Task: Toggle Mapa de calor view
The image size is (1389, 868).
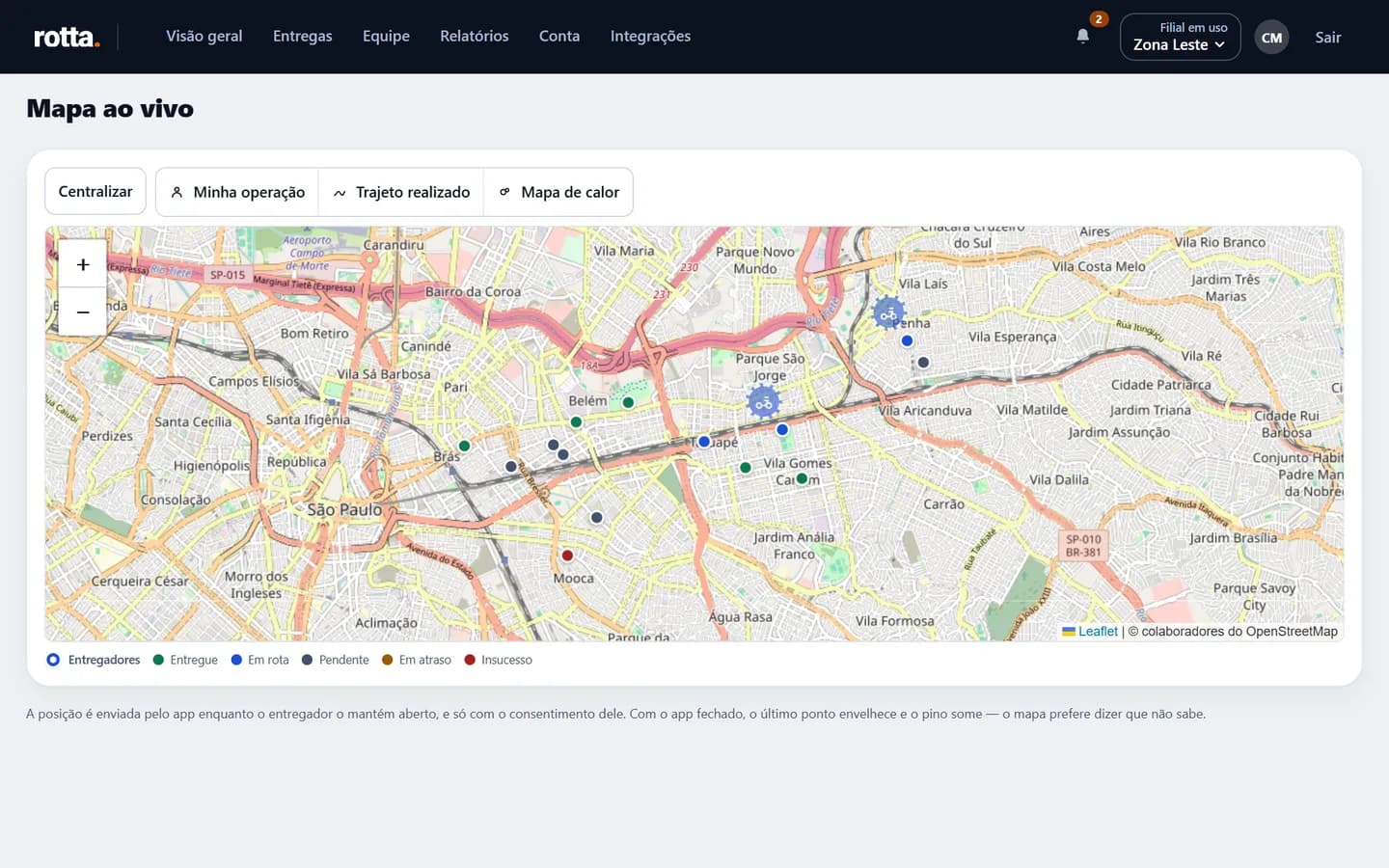Action: coord(558,192)
